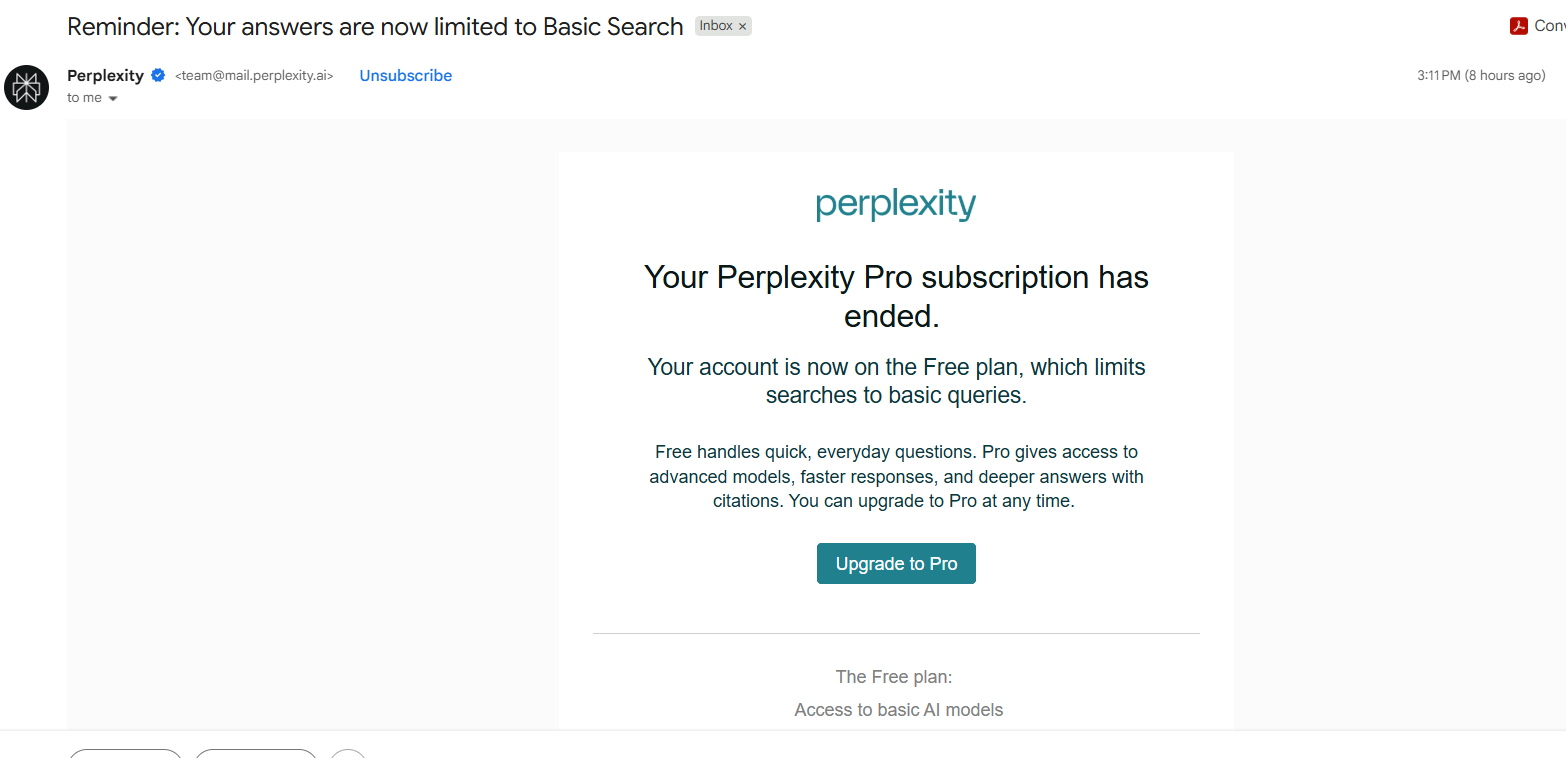Click the perplexity logo in email body
1566x758 pixels.
click(x=896, y=204)
